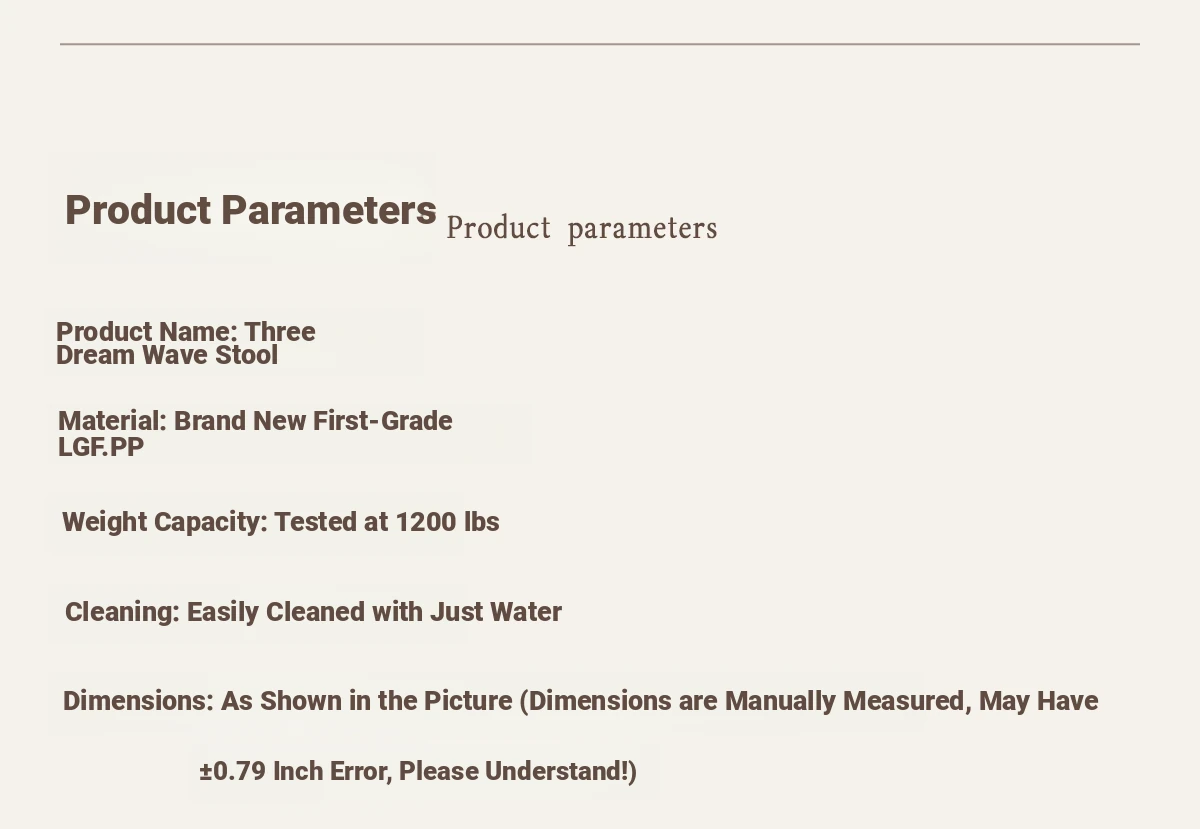The width and height of the screenshot is (1200, 829).
Task: Click the 'Cleaning:' label
Action: click(x=122, y=612)
